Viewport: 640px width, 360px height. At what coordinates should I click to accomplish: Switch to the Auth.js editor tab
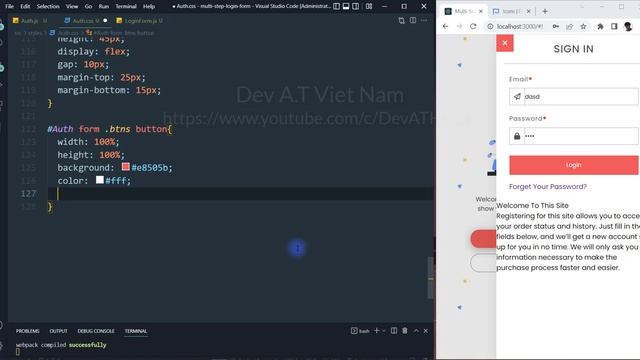[30, 20]
